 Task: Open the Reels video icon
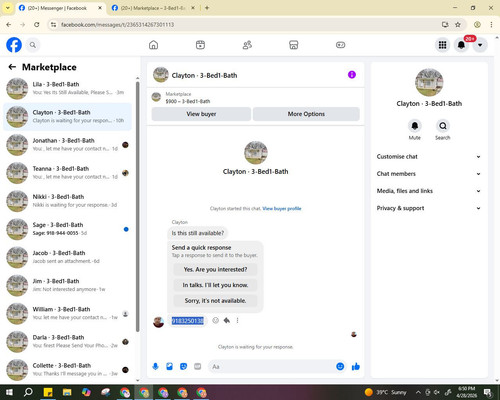click(200, 45)
